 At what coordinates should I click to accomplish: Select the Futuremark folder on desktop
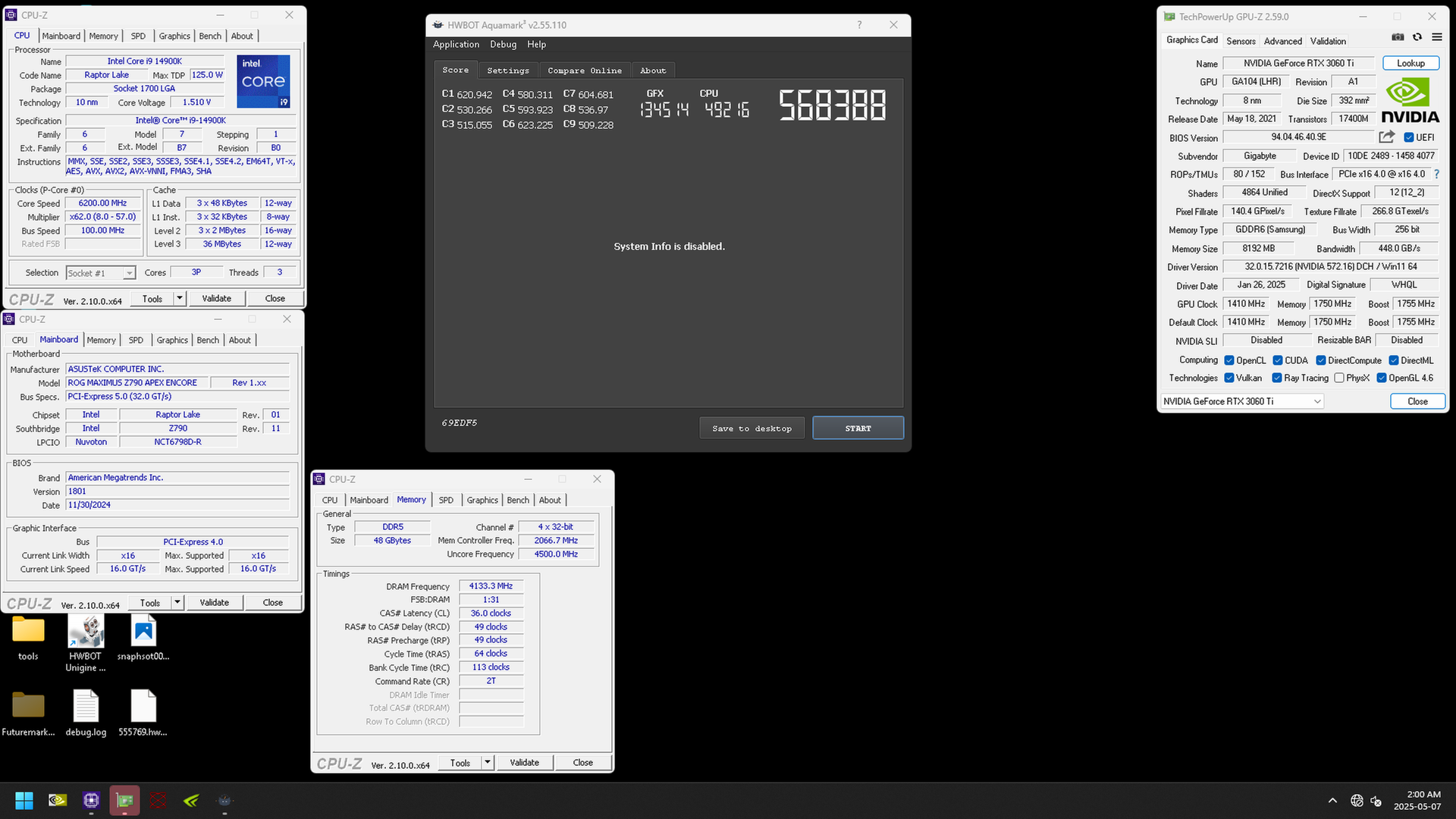point(28,713)
